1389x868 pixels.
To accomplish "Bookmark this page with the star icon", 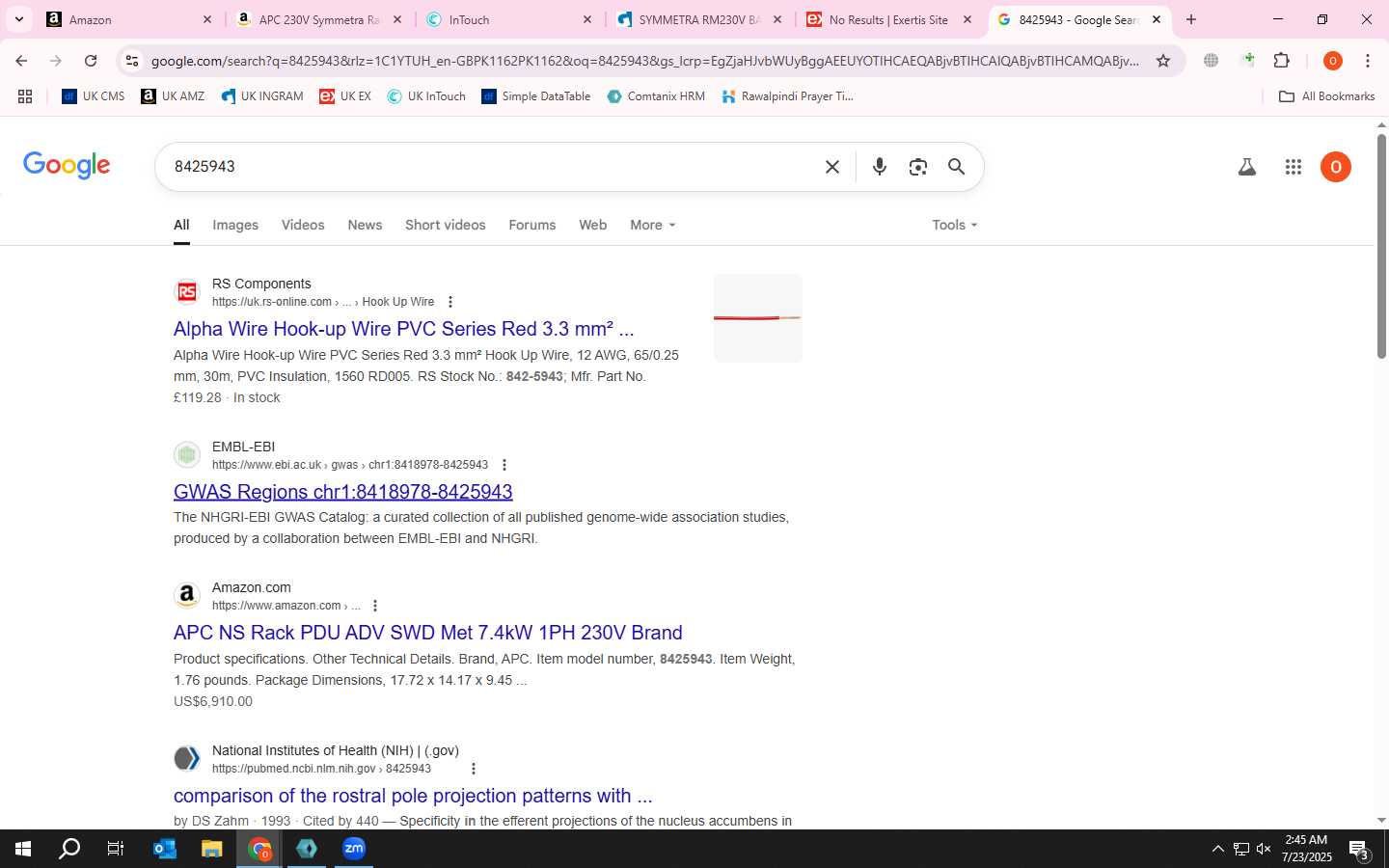I will click(1163, 61).
